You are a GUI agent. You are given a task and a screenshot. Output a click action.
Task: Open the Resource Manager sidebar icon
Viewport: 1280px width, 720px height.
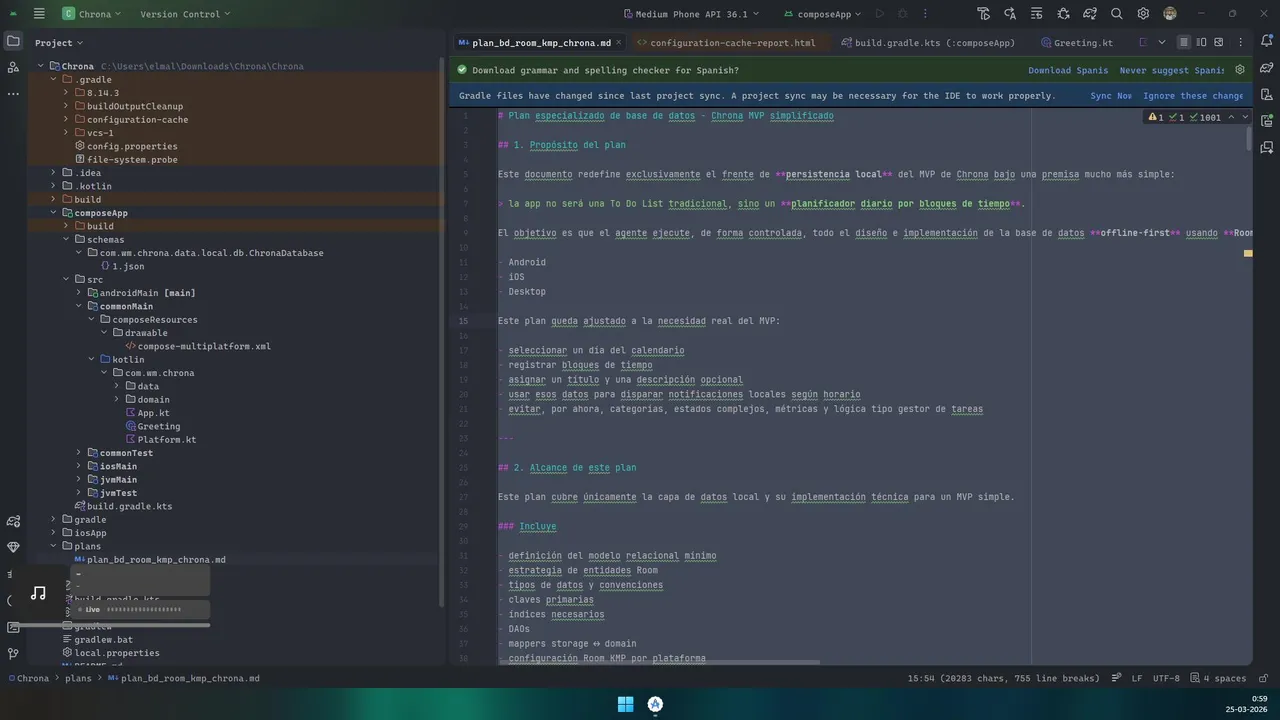pyautogui.click(x=13, y=67)
